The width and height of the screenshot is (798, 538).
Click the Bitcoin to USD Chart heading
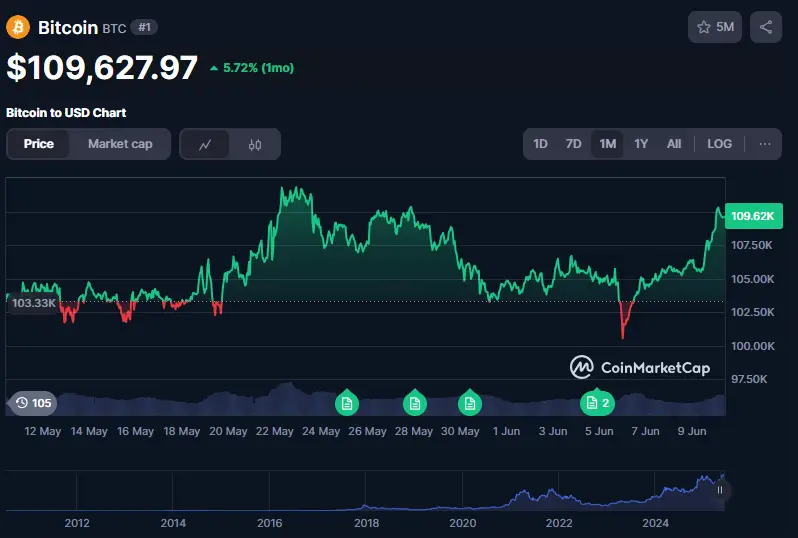pos(66,112)
